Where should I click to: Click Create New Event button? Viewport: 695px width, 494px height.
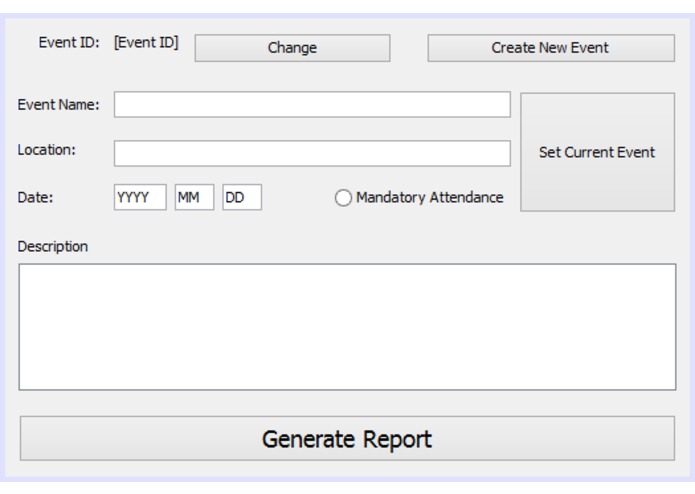coord(551,48)
